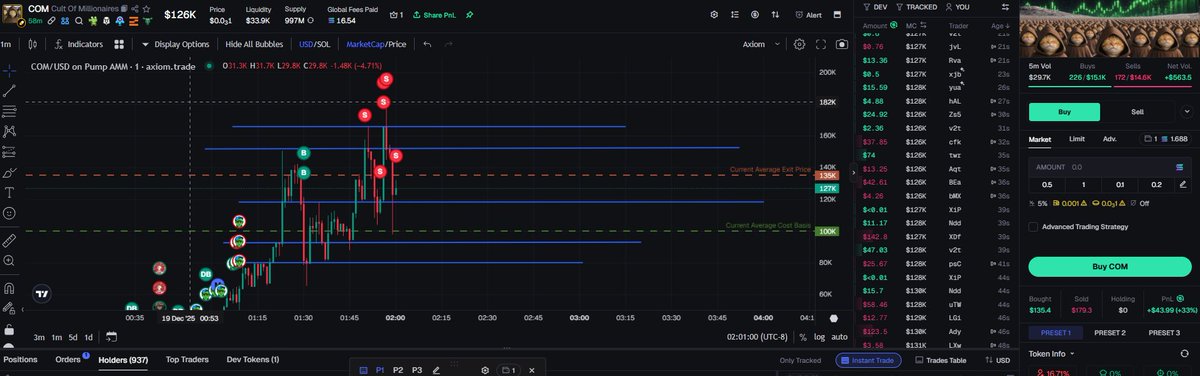Viewport: 1200px width, 376px height.
Task: Click Hide All Bubbles button
Action: (255, 44)
